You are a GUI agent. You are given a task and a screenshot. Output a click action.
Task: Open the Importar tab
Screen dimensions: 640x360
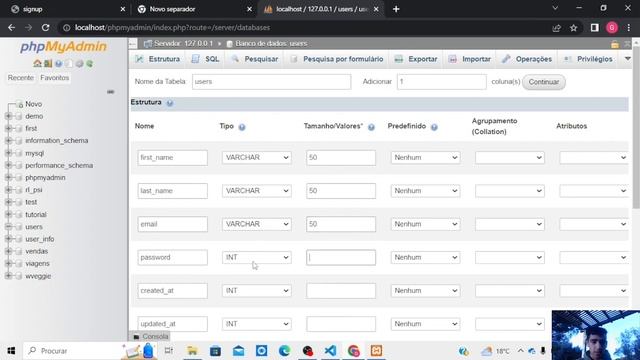click(470, 59)
